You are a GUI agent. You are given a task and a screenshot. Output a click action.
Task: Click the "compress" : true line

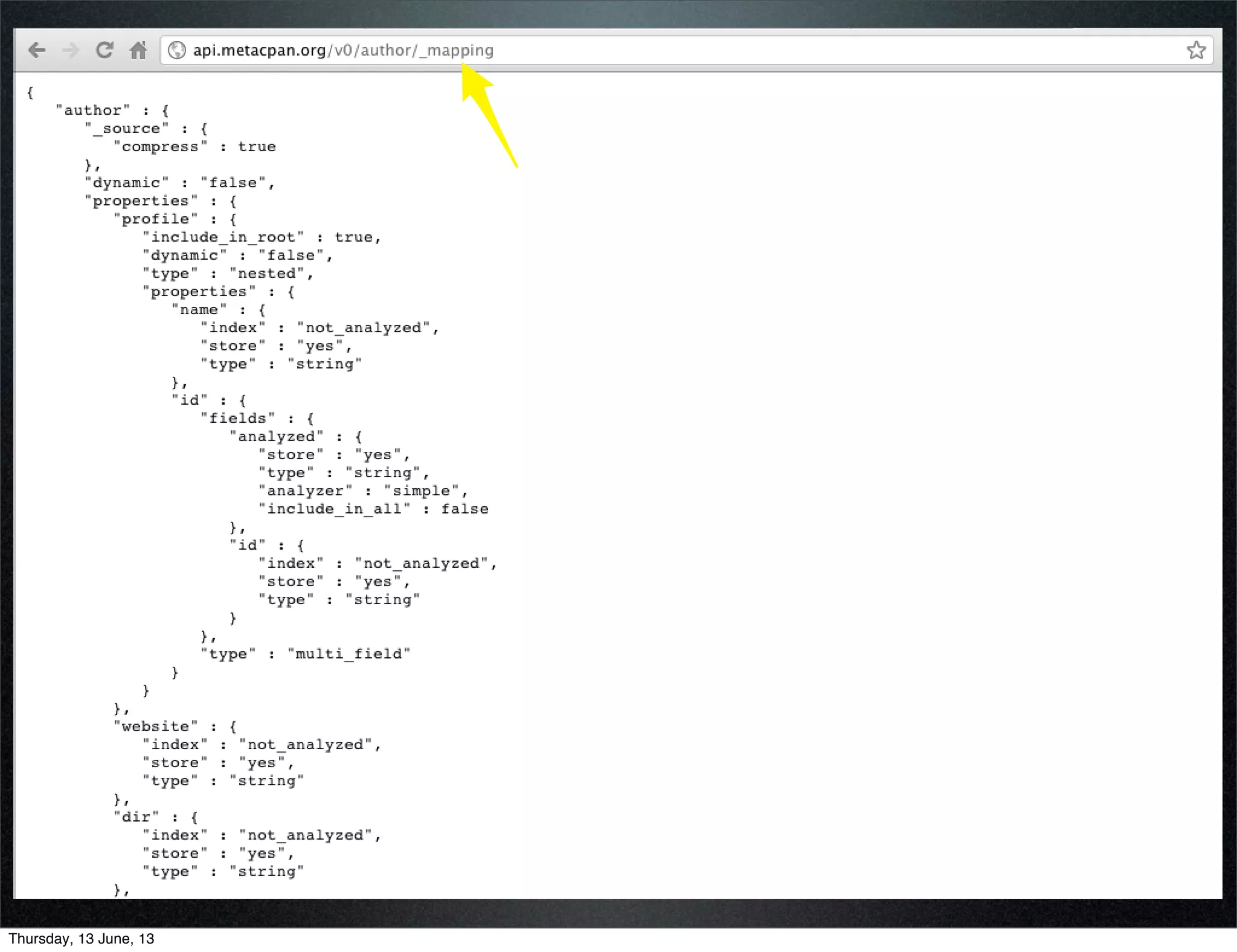click(194, 147)
